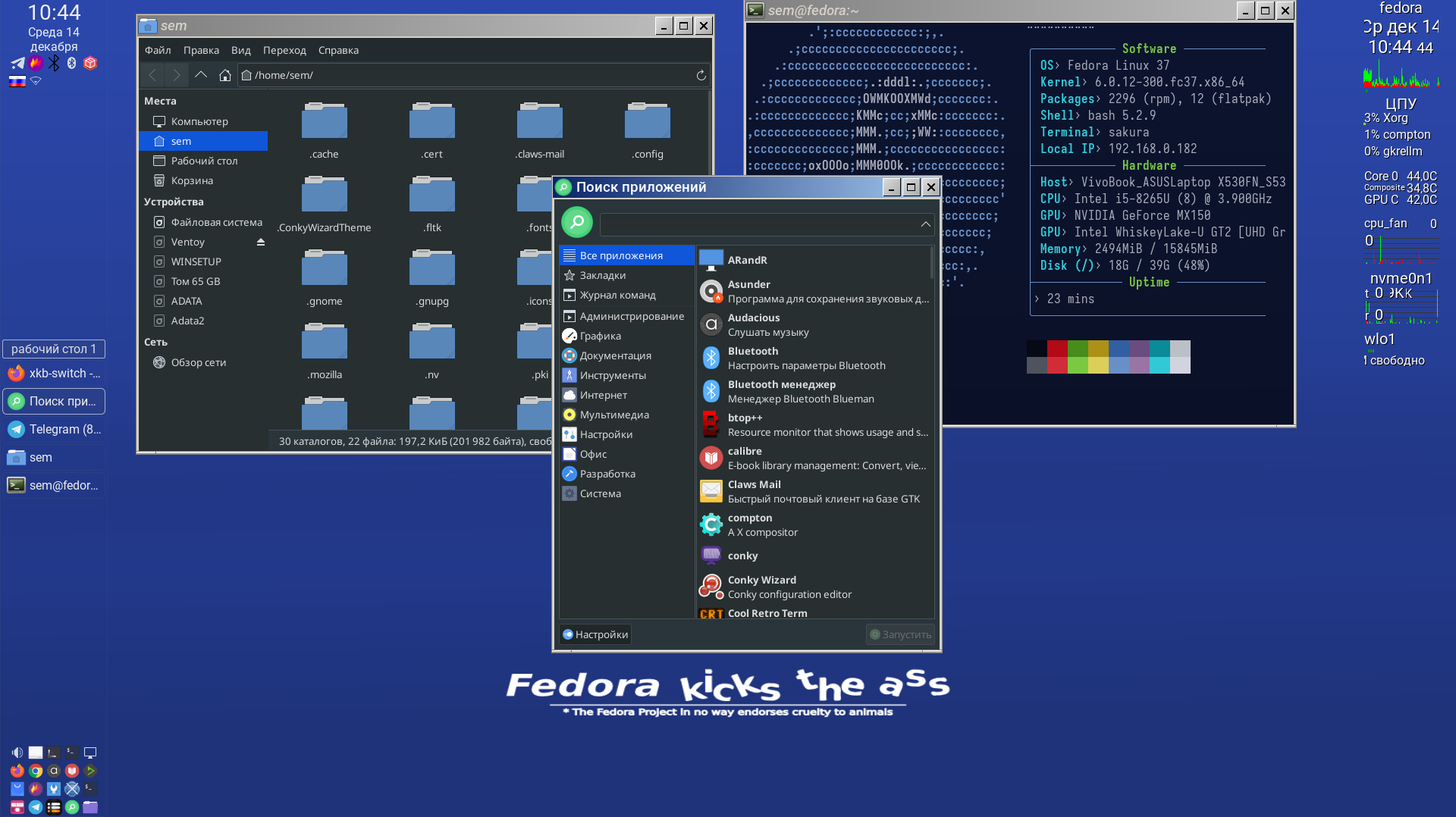This screenshot has height=817, width=1456.
Task: Reload the /home/sem/ folder view
Action: point(701,75)
